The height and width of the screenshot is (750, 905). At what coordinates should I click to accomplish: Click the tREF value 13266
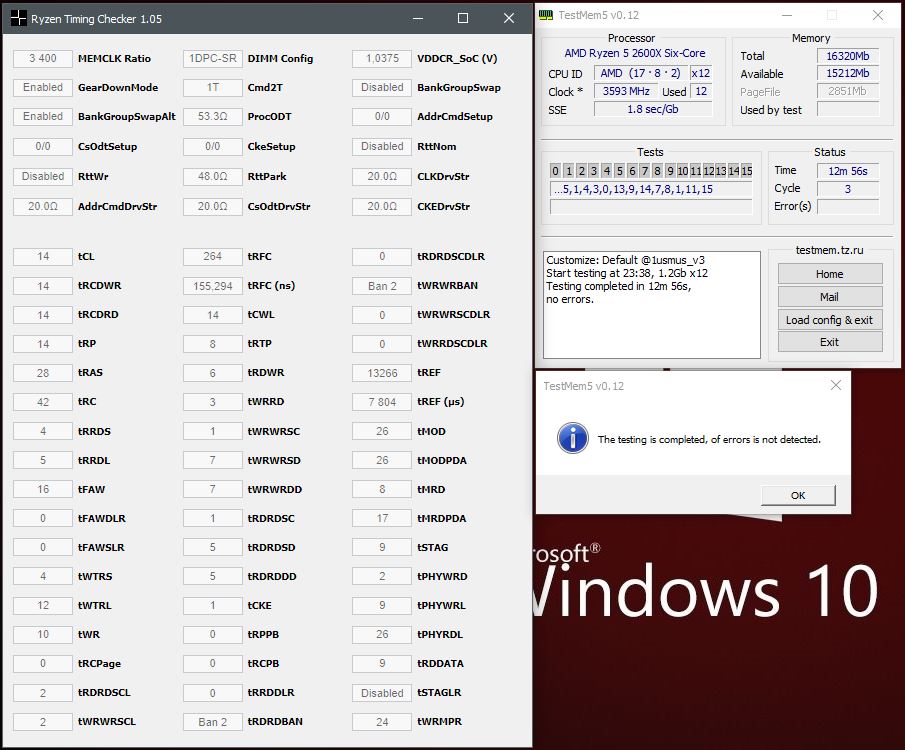pyautogui.click(x=382, y=373)
